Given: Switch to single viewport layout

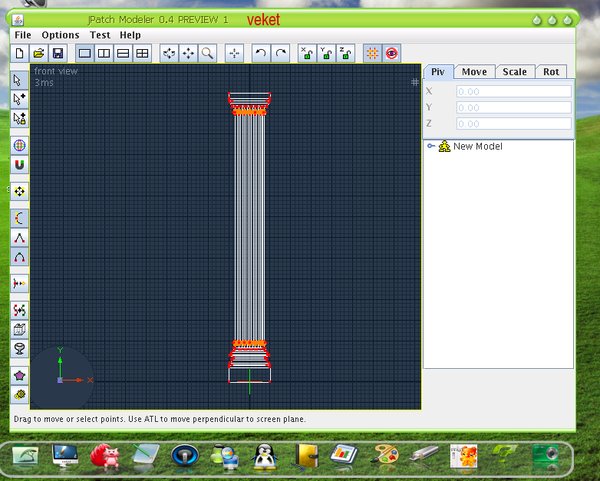Looking at the screenshot, I should (x=85, y=52).
